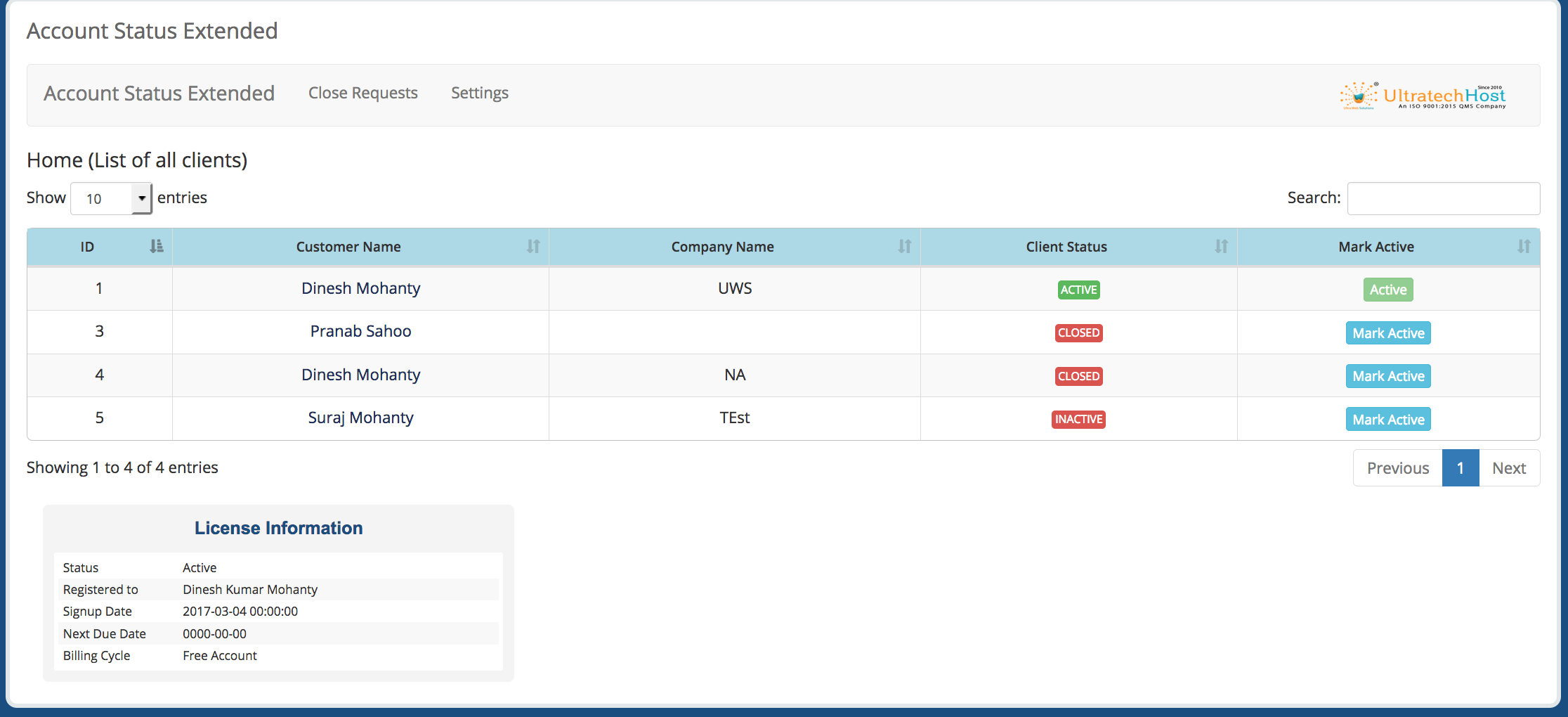This screenshot has height=717, width=1568.
Task: Click the INACTIVE badge for Suraj Mohanty
Action: 1078,419
